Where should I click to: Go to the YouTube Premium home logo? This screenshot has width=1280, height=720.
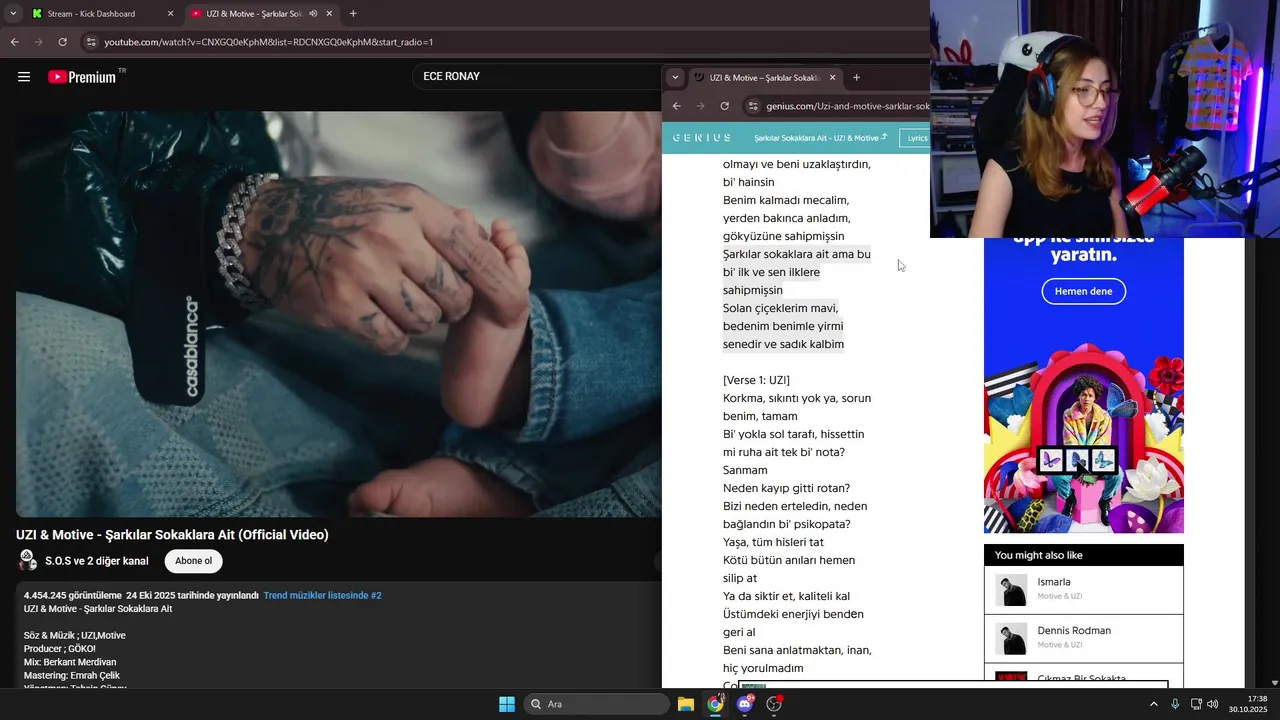[87, 77]
